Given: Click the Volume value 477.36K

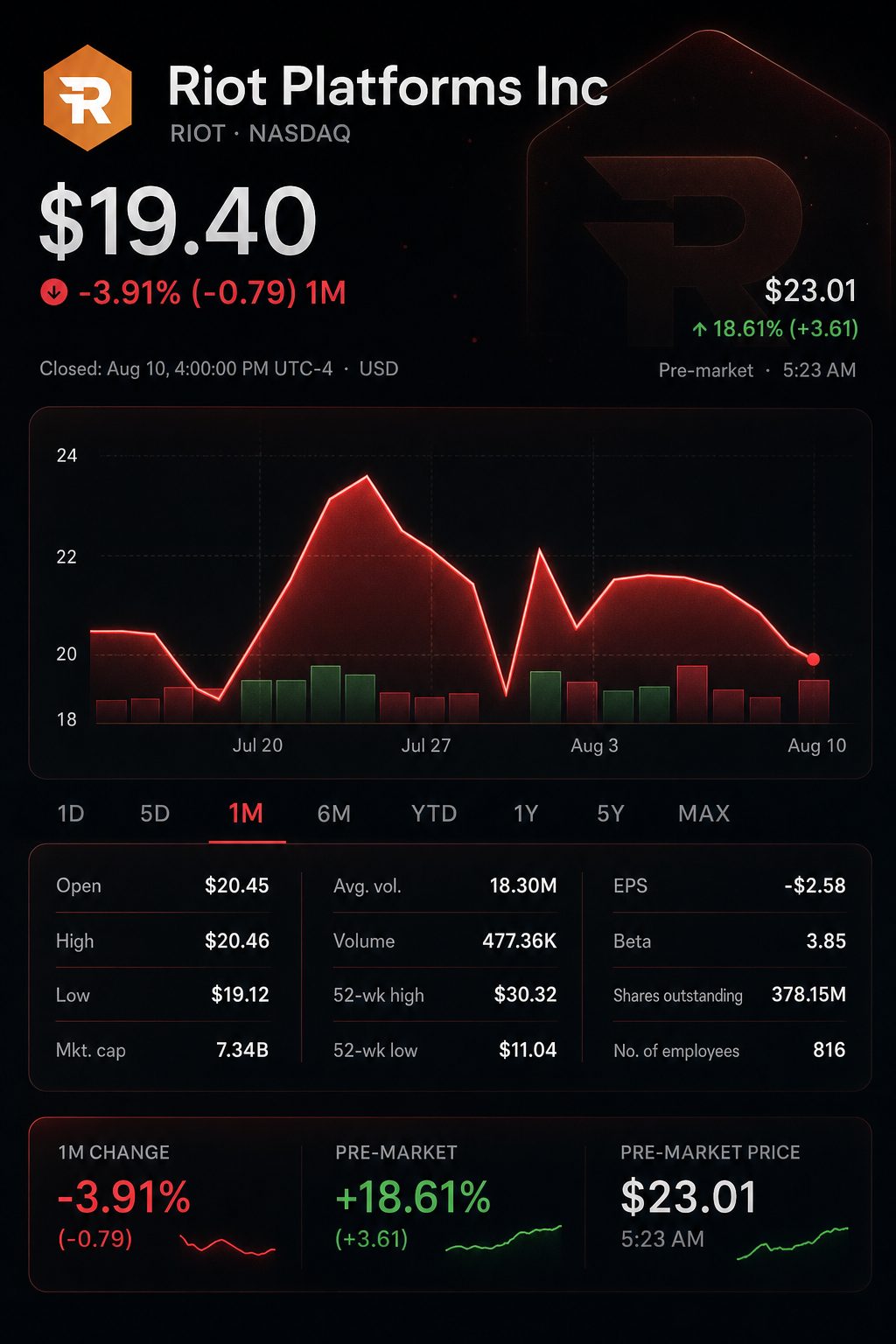Looking at the screenshot, I should [520, 941].
